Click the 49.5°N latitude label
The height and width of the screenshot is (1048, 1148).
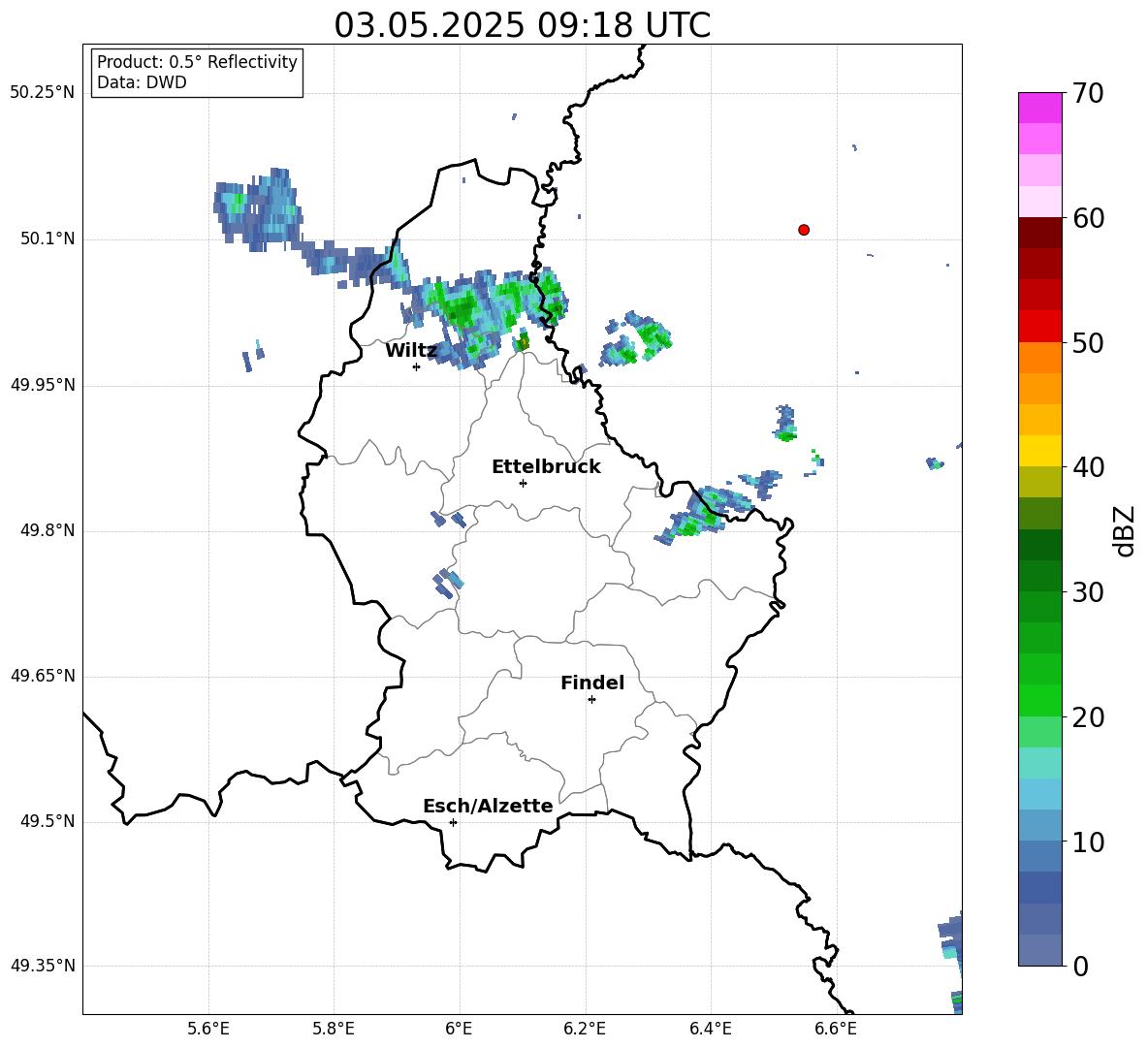pyautogui.click(x=48, y=821)
